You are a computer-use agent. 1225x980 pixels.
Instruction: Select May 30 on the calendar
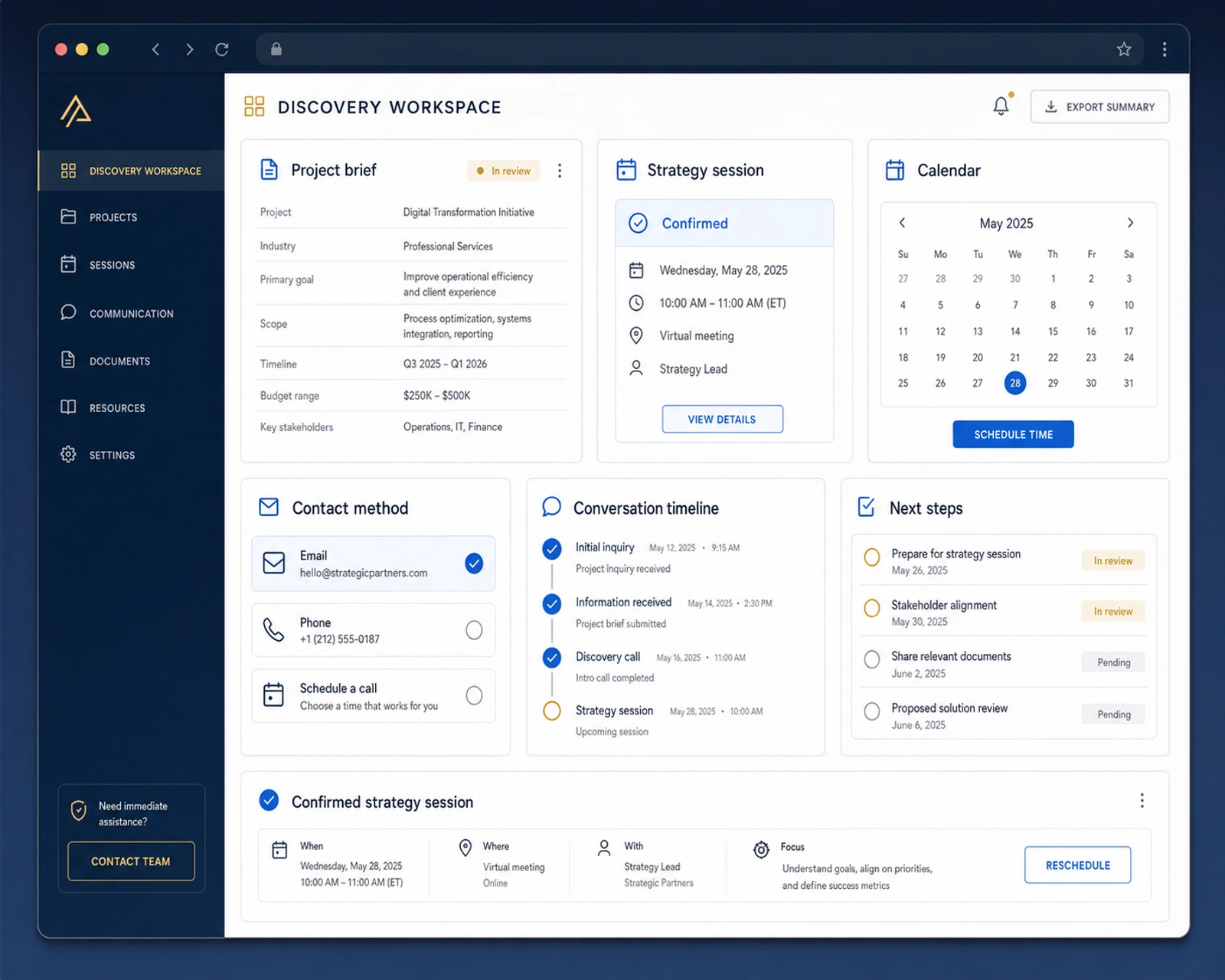1091,383
